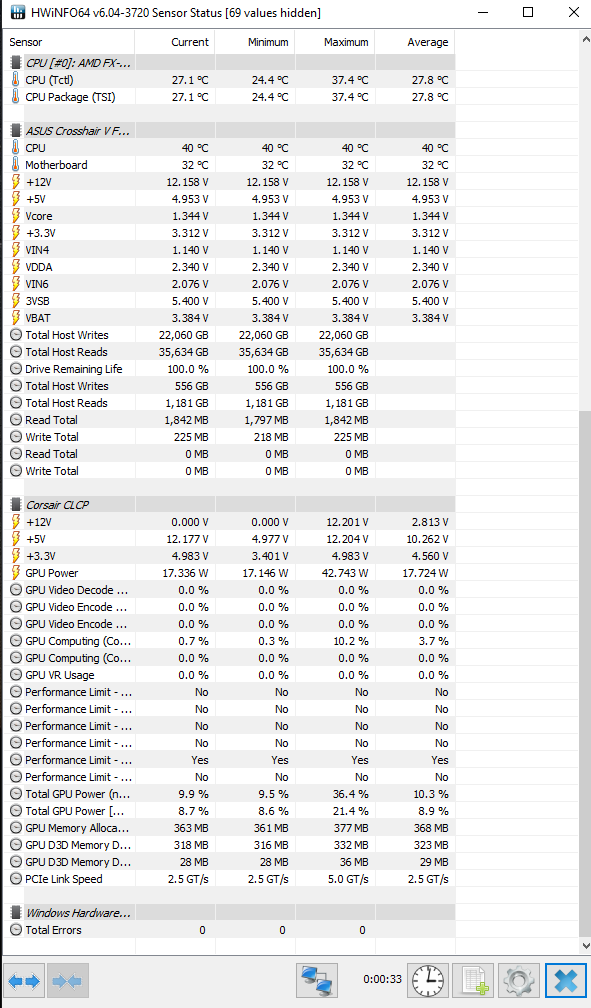Close sensors with the blue X button
This screenshot has height=1008, width=591.
566,980
